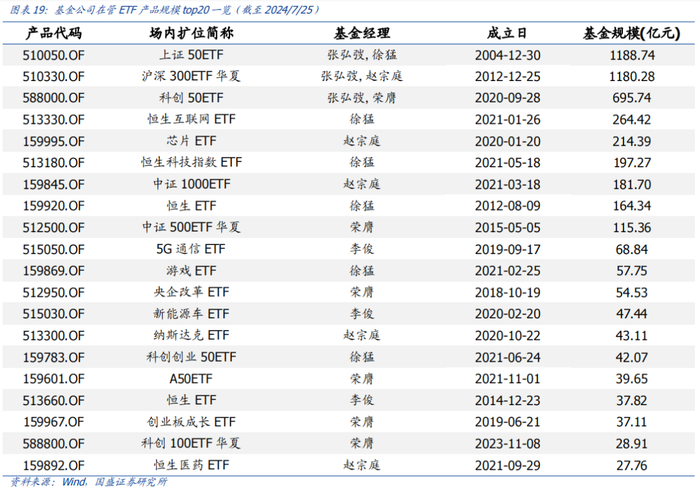Select product code 159601.OF
The image size is (700, 492).
[54, 379]
